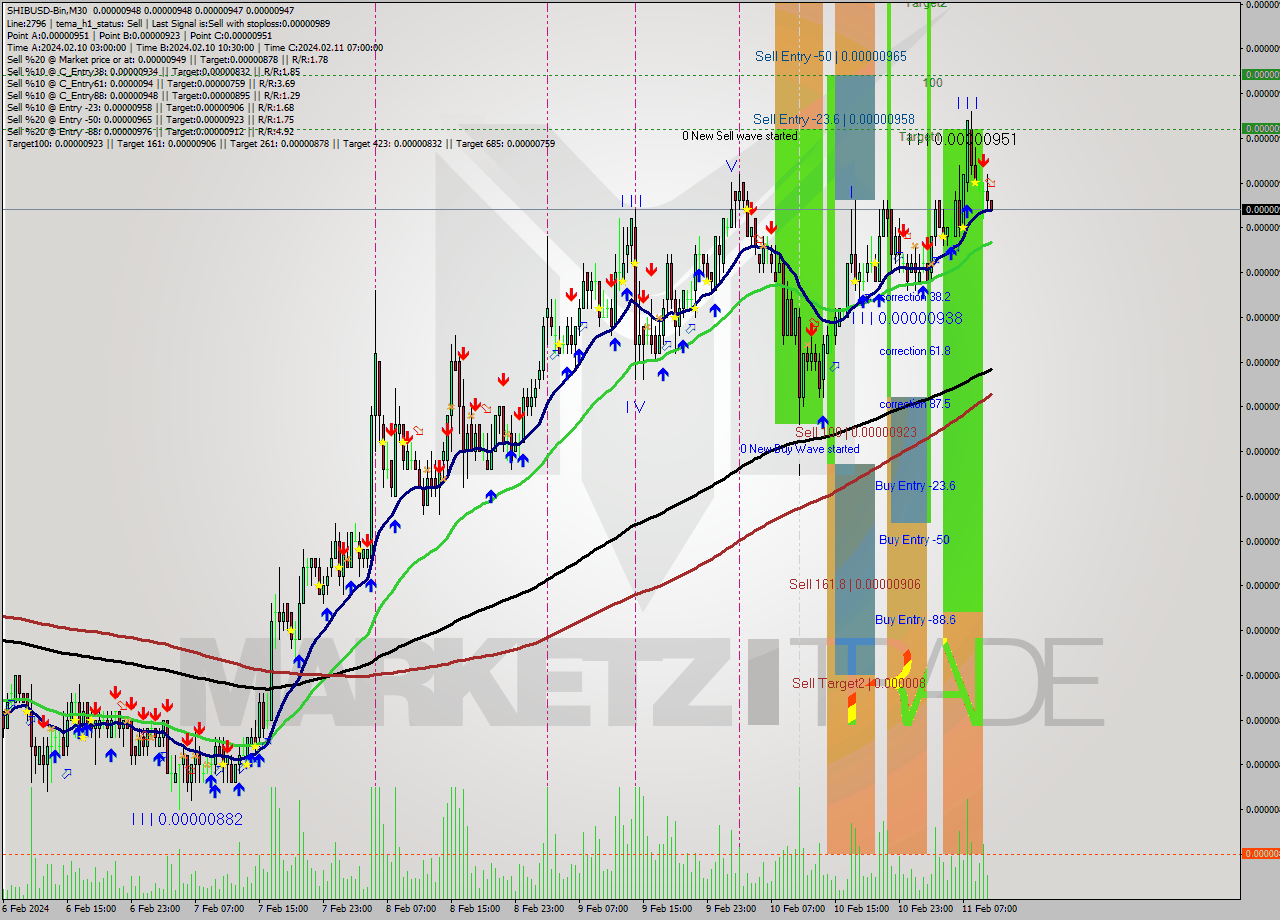1280x920 pixels.
Task: Click the '9 Feb 07:00' time axis label
Action: (x=603, y=909)
